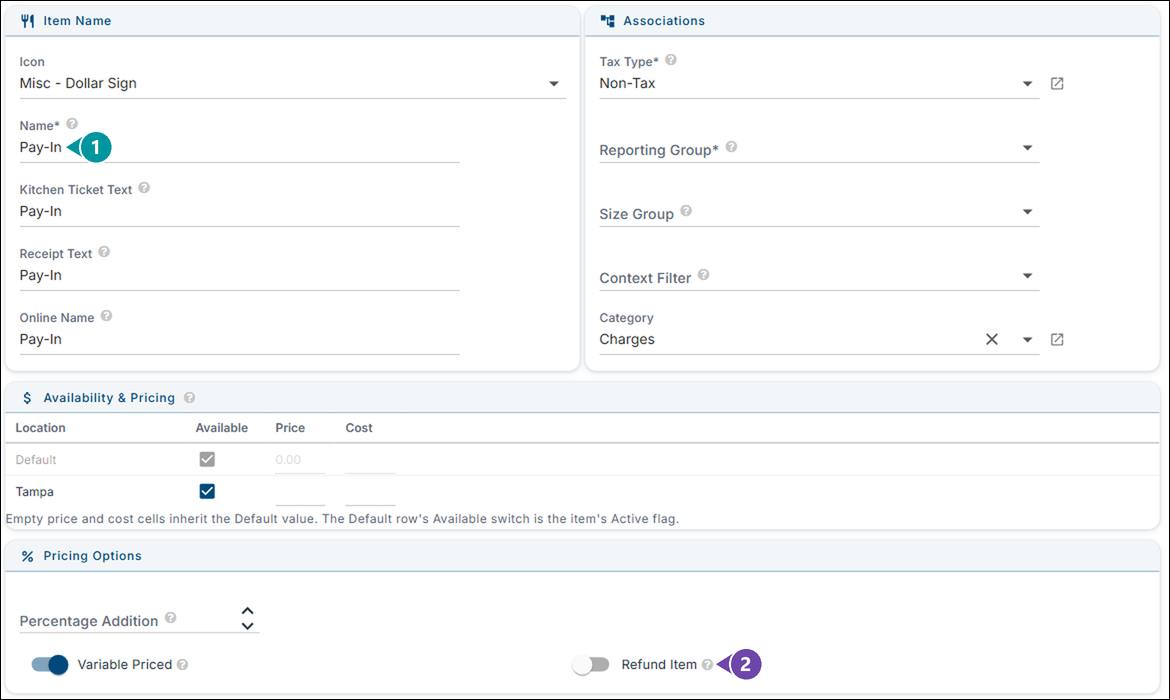The image size is (1170, 700).
Task: Open the Size Group dropdown
Action: pyautogui.click(x=1027, y=212)
